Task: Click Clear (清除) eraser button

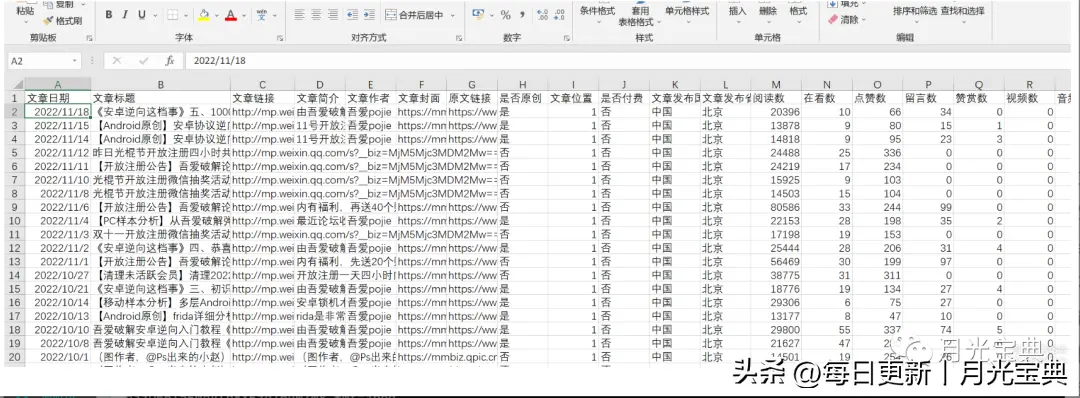Action: 847,20
